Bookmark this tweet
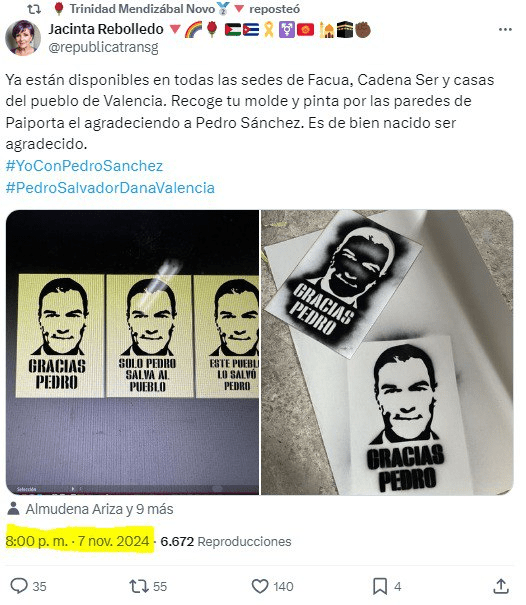The image size is (526, 605). click(380, 586)
